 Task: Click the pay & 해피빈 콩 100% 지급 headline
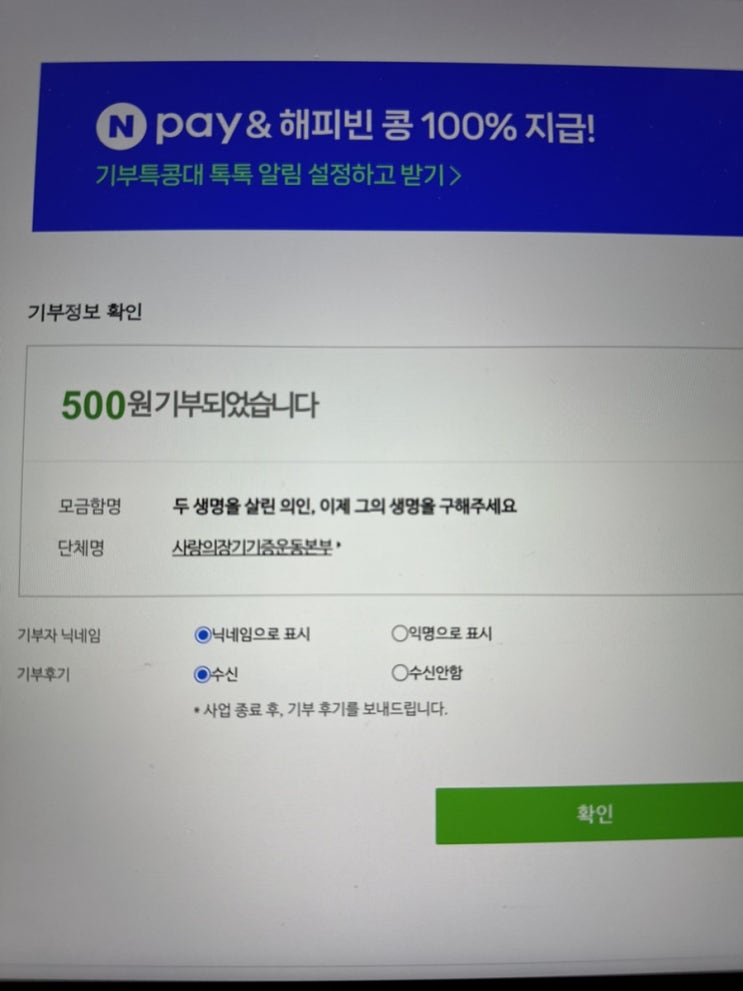(x=375, y=126)
